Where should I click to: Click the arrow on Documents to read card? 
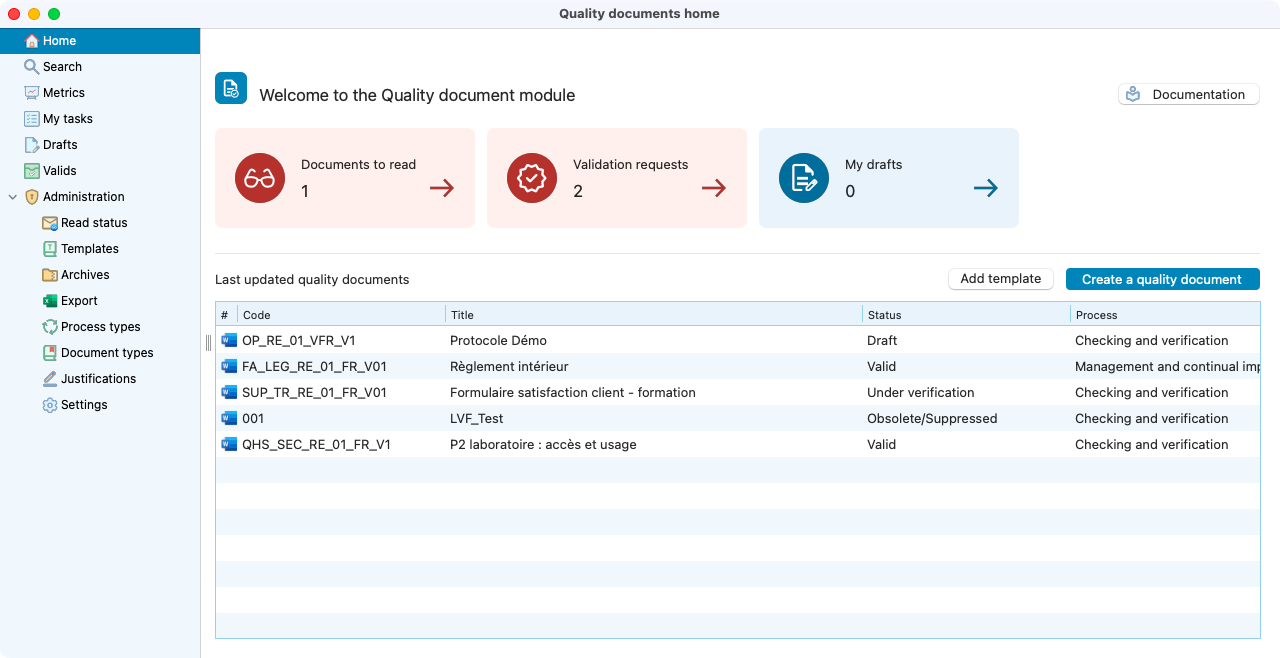click(442, 188)
